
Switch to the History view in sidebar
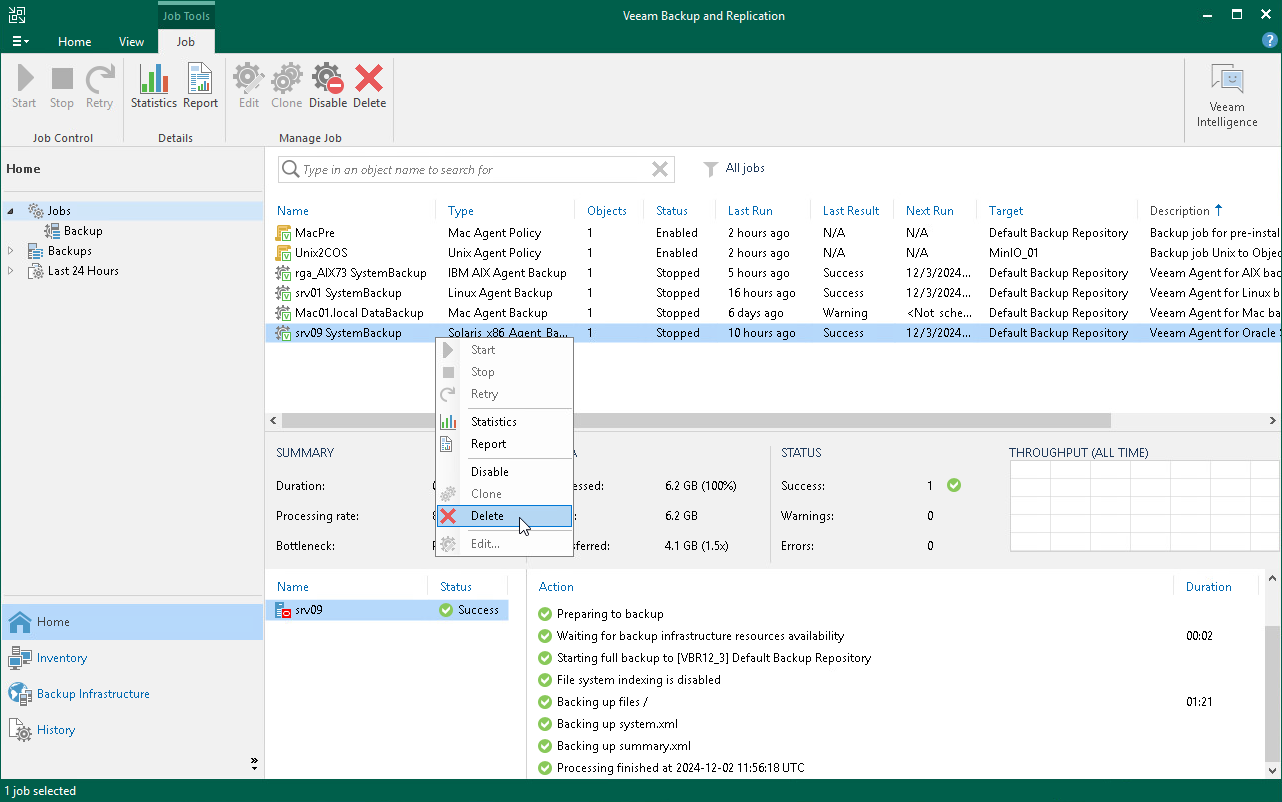pos(53,729)
